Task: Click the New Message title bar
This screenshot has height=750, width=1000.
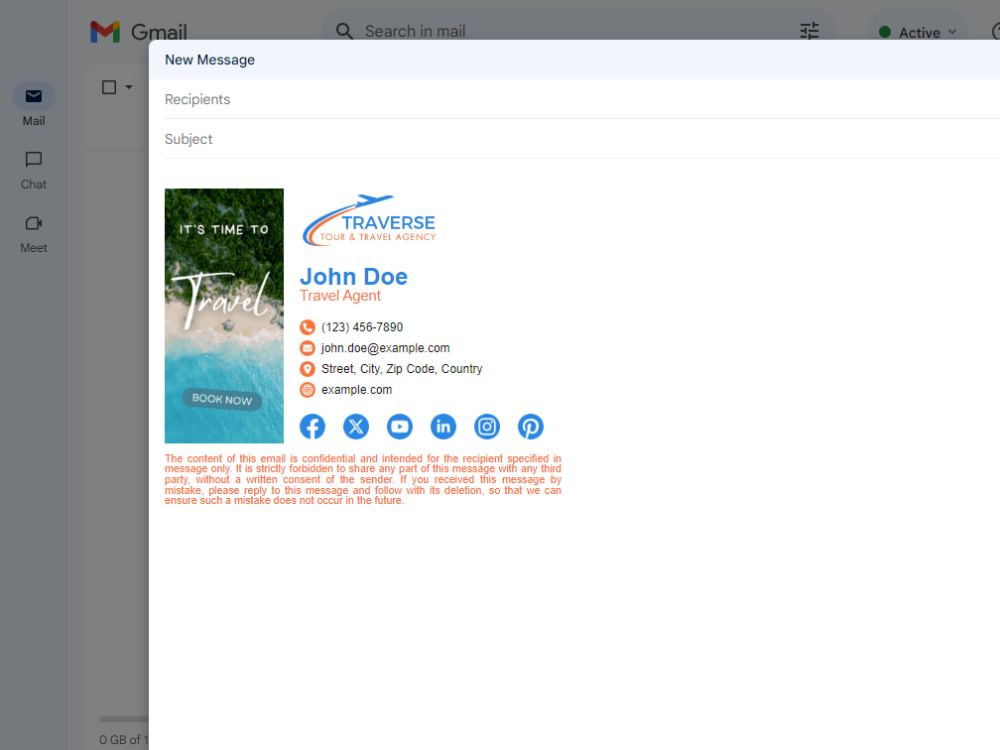Action: point(574,60)
